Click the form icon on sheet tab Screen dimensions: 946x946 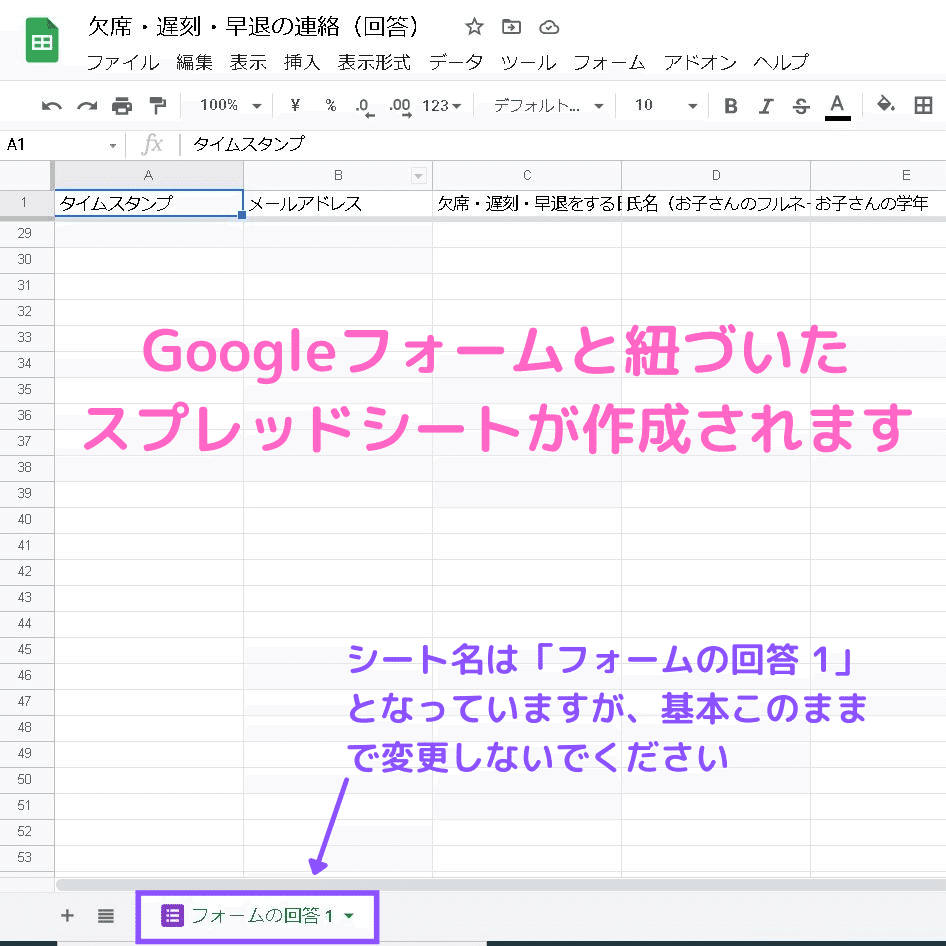(x=172, y=916)
